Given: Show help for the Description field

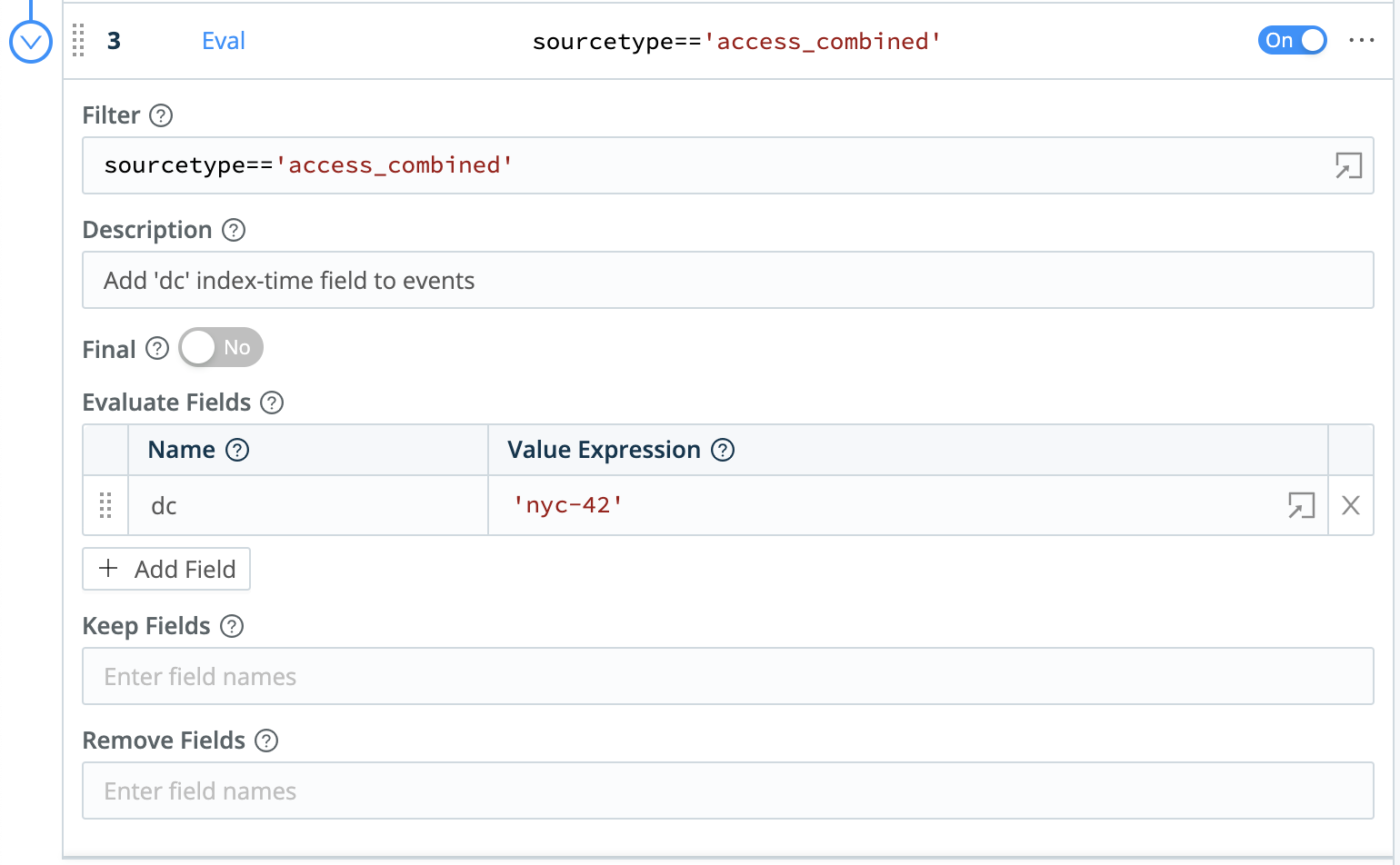Looking at the screenshot, I should (234, 230).
